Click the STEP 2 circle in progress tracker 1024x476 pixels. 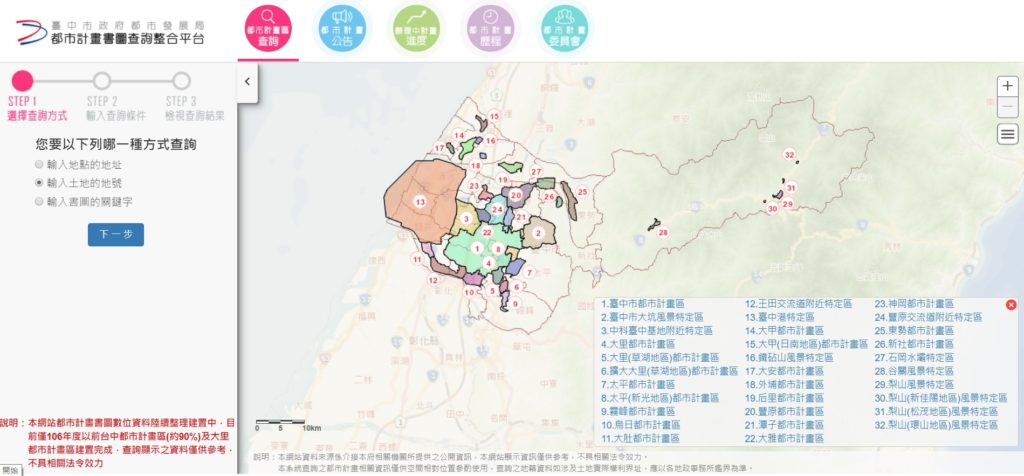[102, 81]
